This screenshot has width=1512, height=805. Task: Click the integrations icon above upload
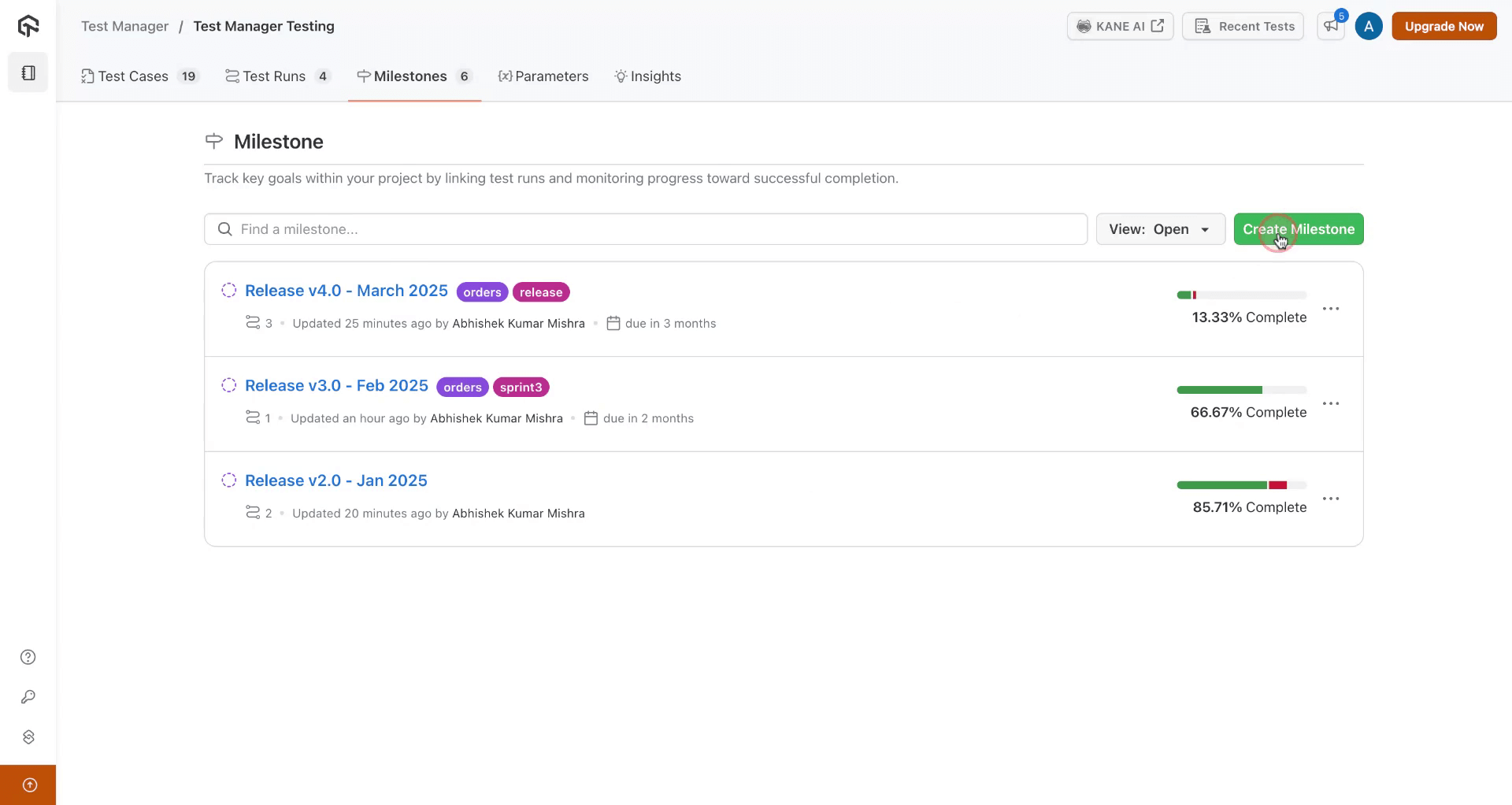tap(28, 736)
